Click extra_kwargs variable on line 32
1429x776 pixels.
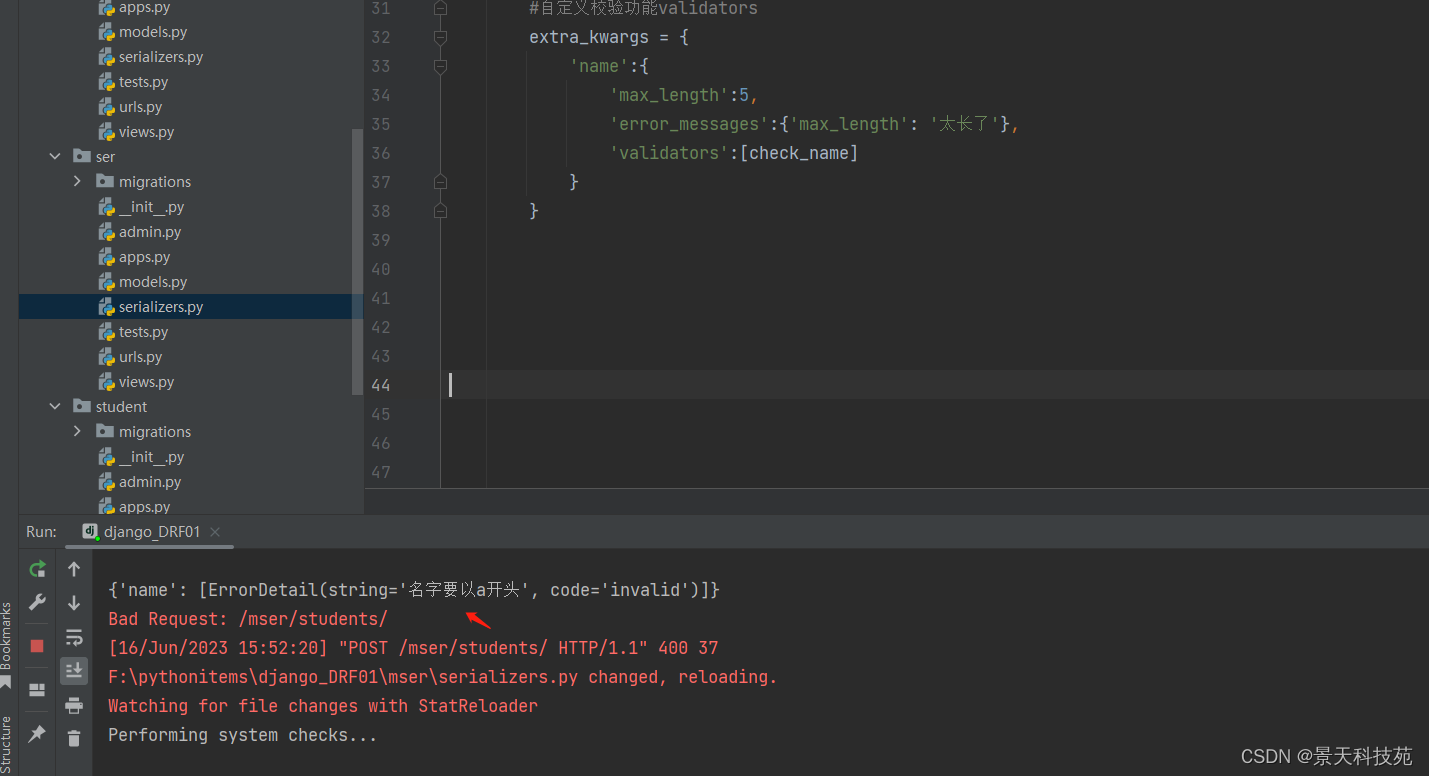click(589, 37)
